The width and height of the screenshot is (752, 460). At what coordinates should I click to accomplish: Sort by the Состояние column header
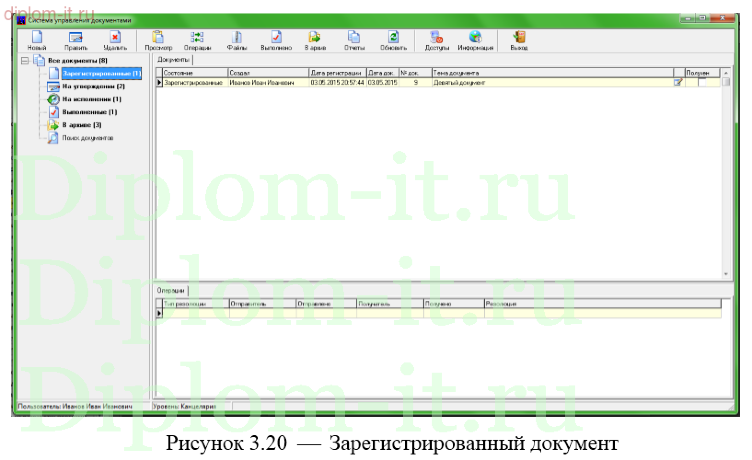[195, 73]
